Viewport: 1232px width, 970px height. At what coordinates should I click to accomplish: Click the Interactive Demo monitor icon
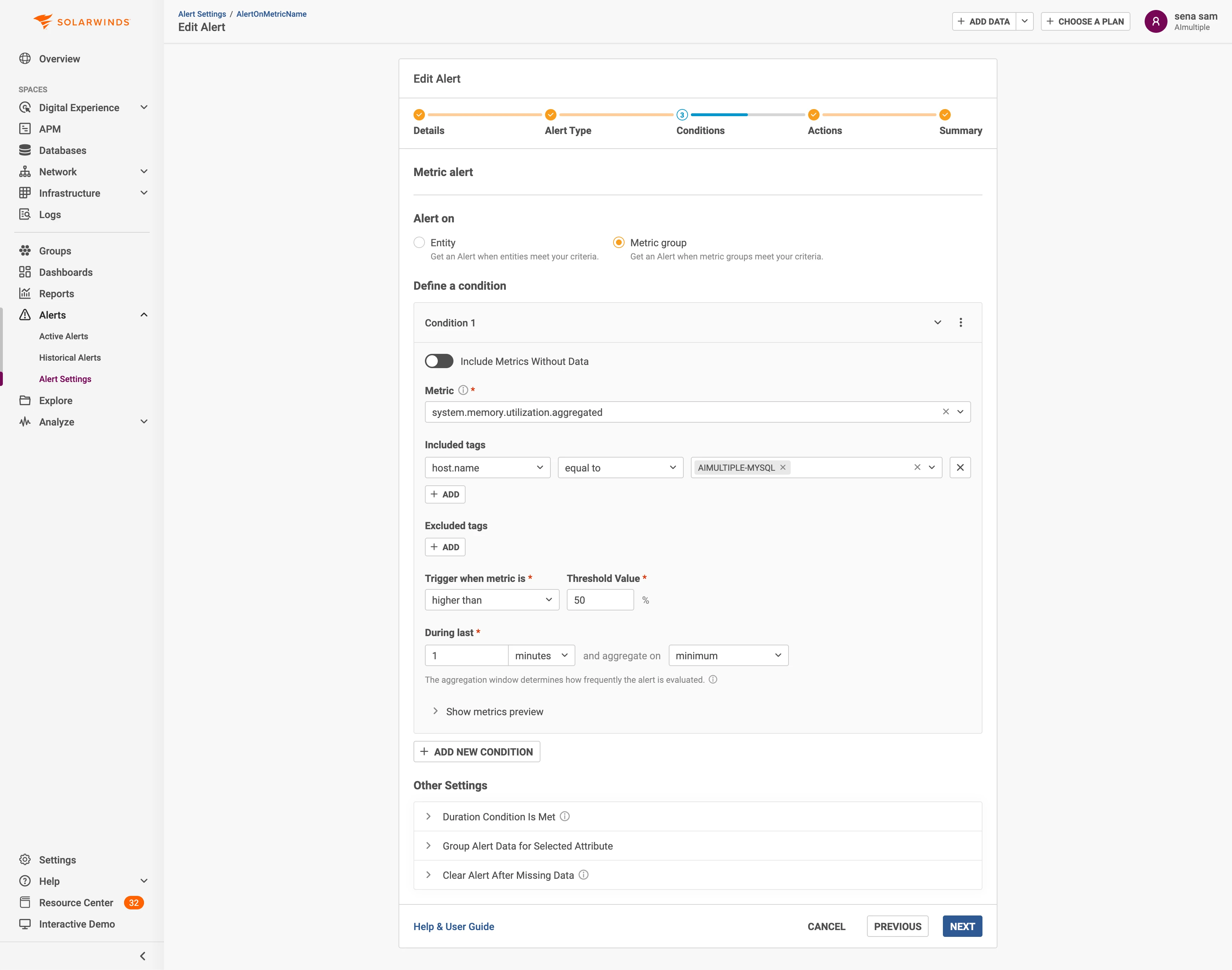click(25, 924)
